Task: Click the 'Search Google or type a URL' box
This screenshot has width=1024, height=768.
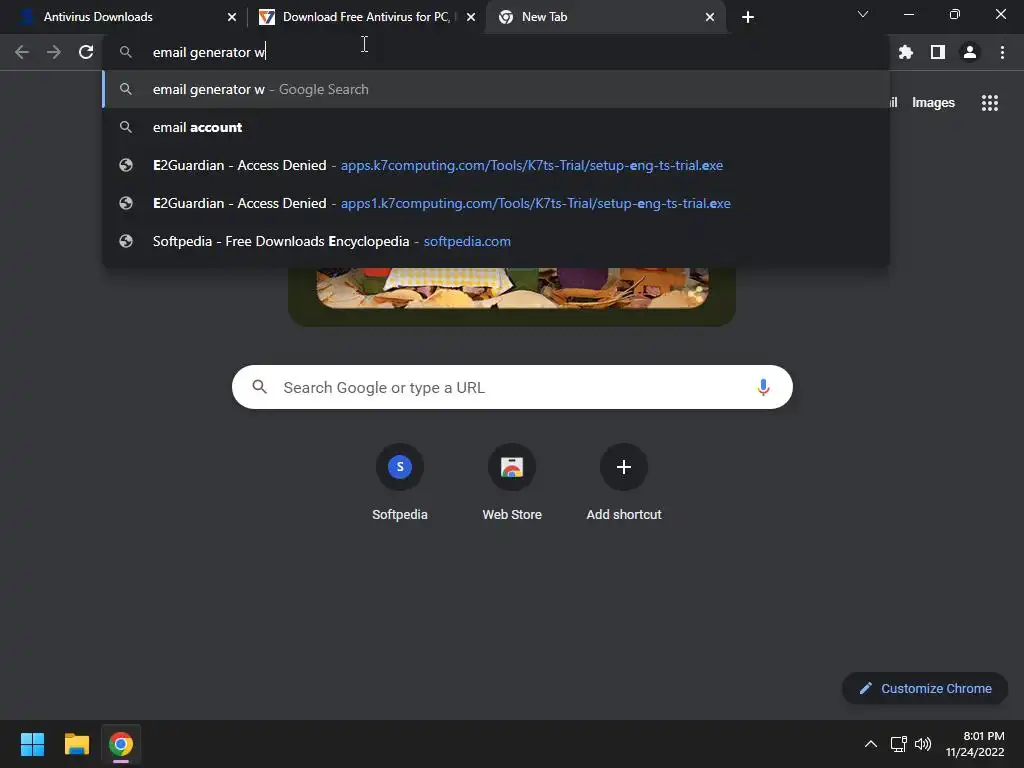Action: tap(512, 387)
